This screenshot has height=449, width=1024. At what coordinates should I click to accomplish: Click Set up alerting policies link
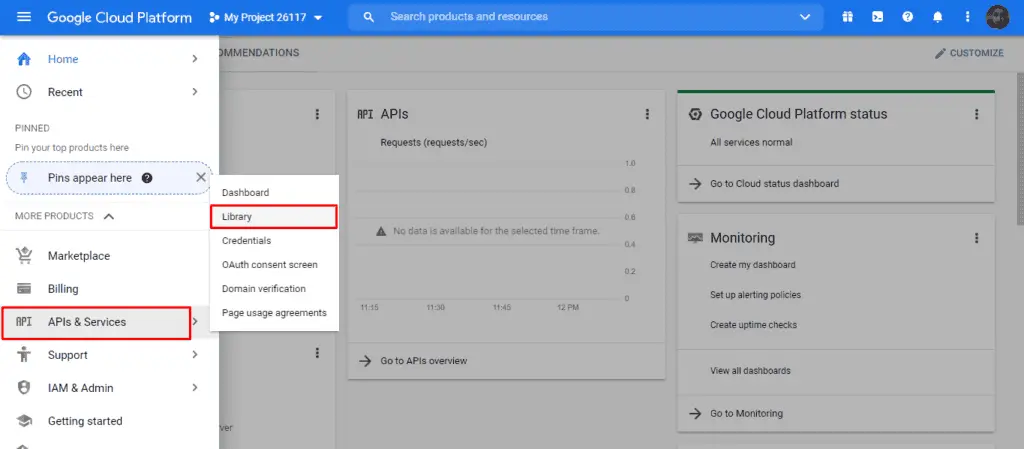(x=755, y=295)
